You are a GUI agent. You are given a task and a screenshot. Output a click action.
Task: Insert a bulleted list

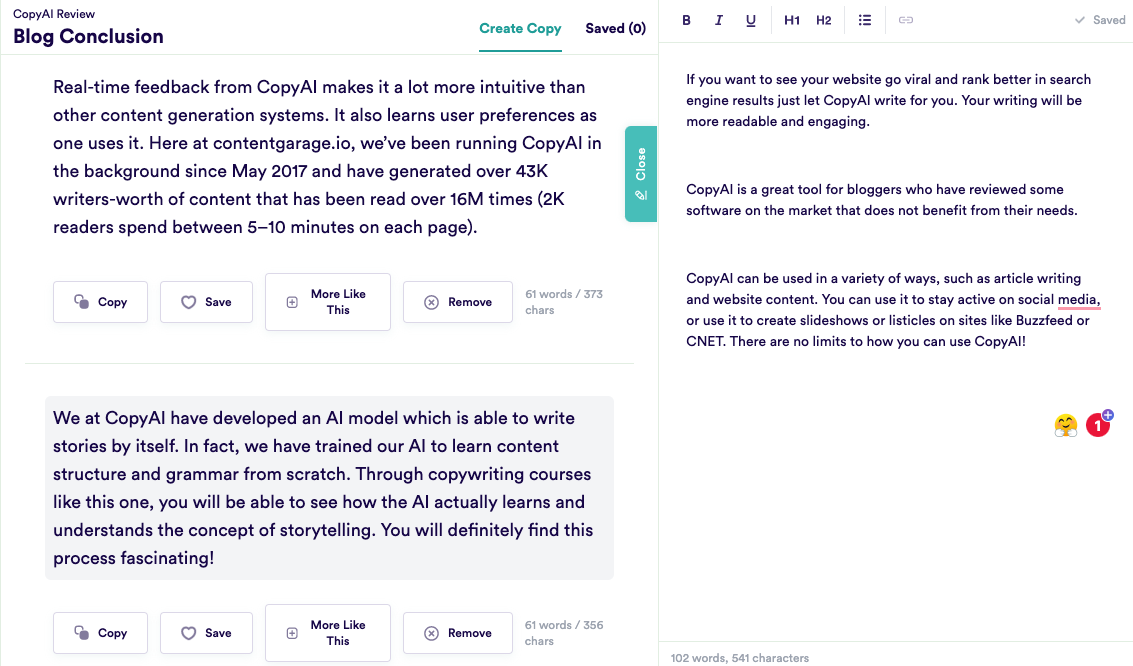click(x=865, y=20)
